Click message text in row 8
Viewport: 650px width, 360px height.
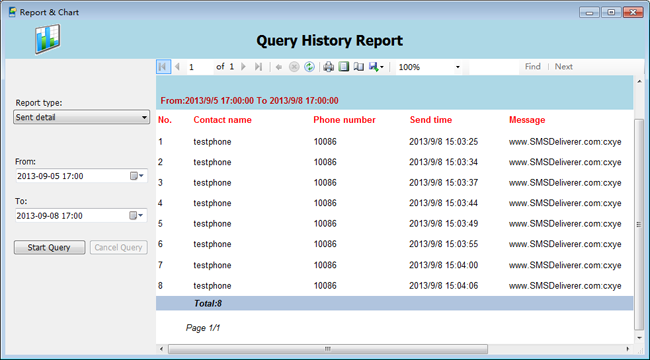[565, 286]
